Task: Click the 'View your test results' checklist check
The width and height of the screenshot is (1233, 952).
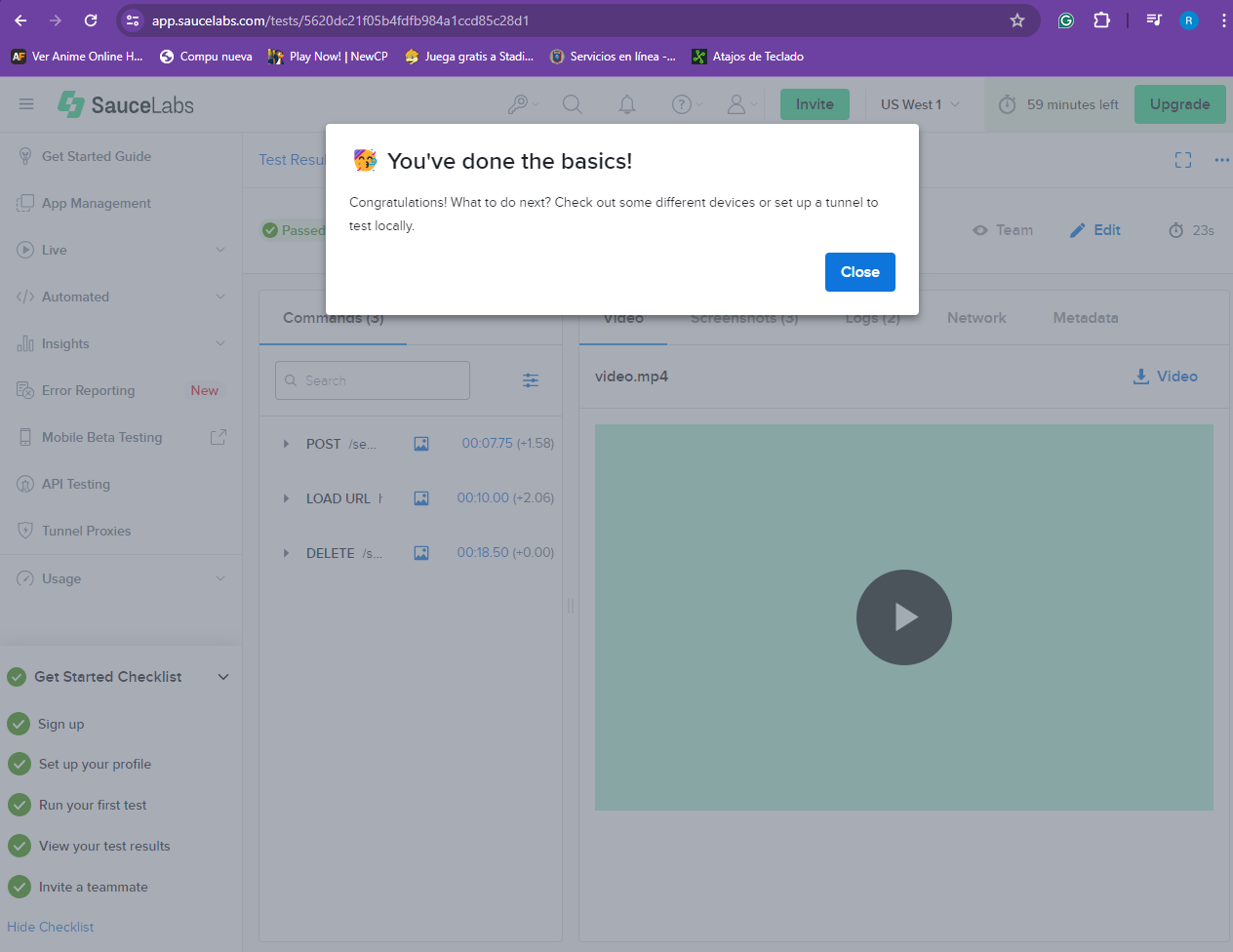Action: point(19,846)
